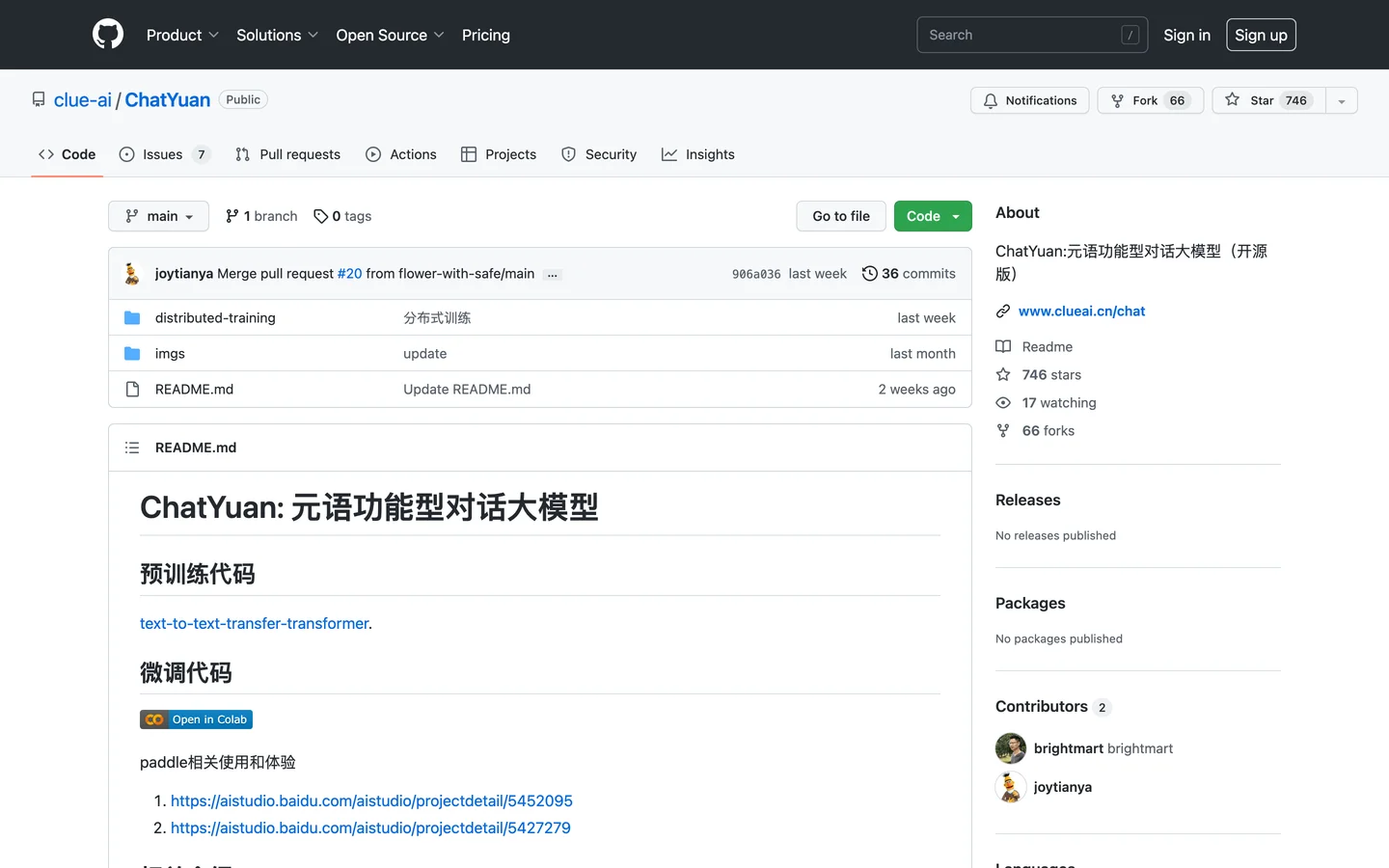Click the Sign in link
Screen dimensions: 1389x868
point(1186,35)
